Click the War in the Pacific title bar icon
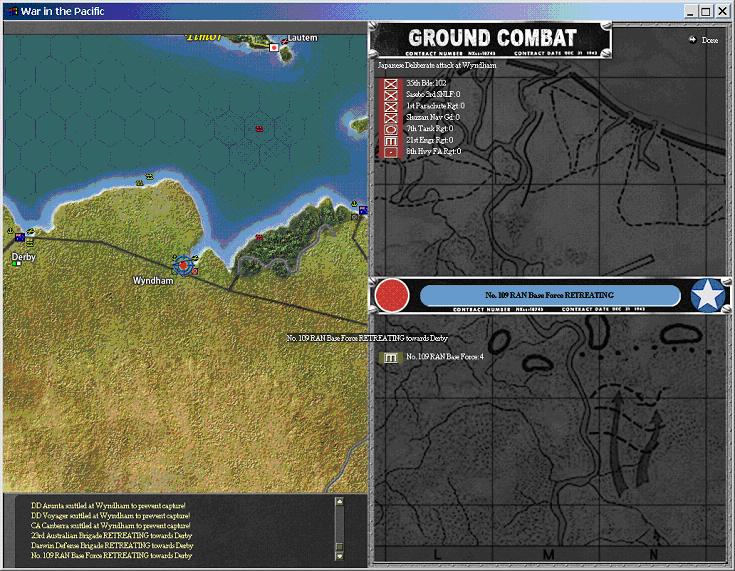735x571 pixels. click(13, 11)
